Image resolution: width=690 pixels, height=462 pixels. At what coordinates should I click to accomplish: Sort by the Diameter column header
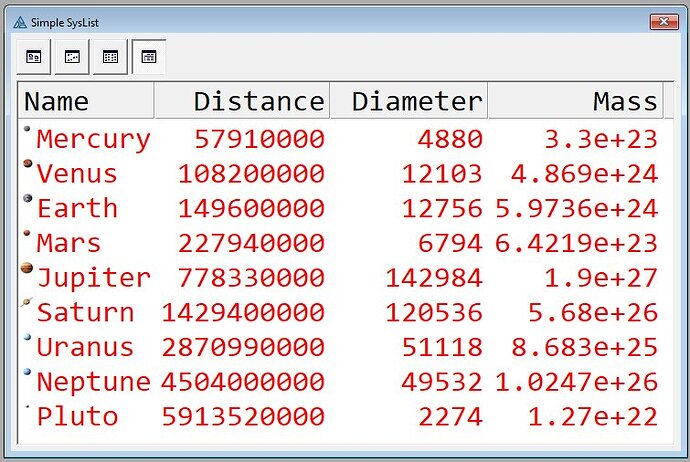(408, 101)
